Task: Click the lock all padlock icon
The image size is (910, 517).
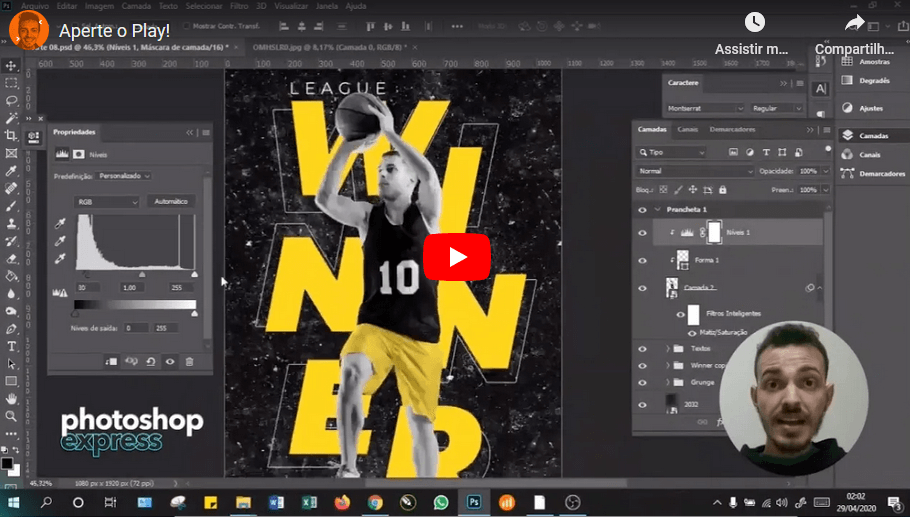Action: 723,190
